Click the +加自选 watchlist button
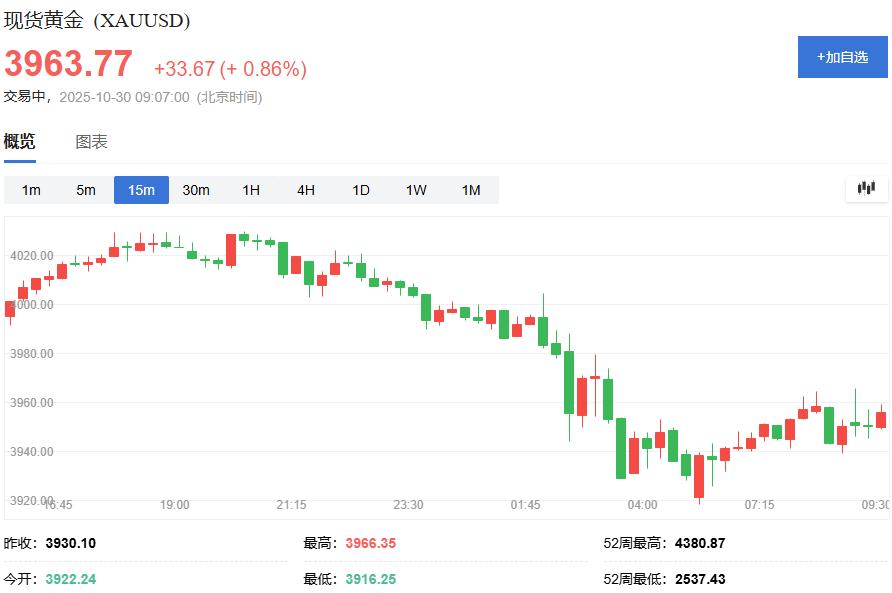Image resolution: width=892 pixels, height=593 pixels. coord(843,57)
